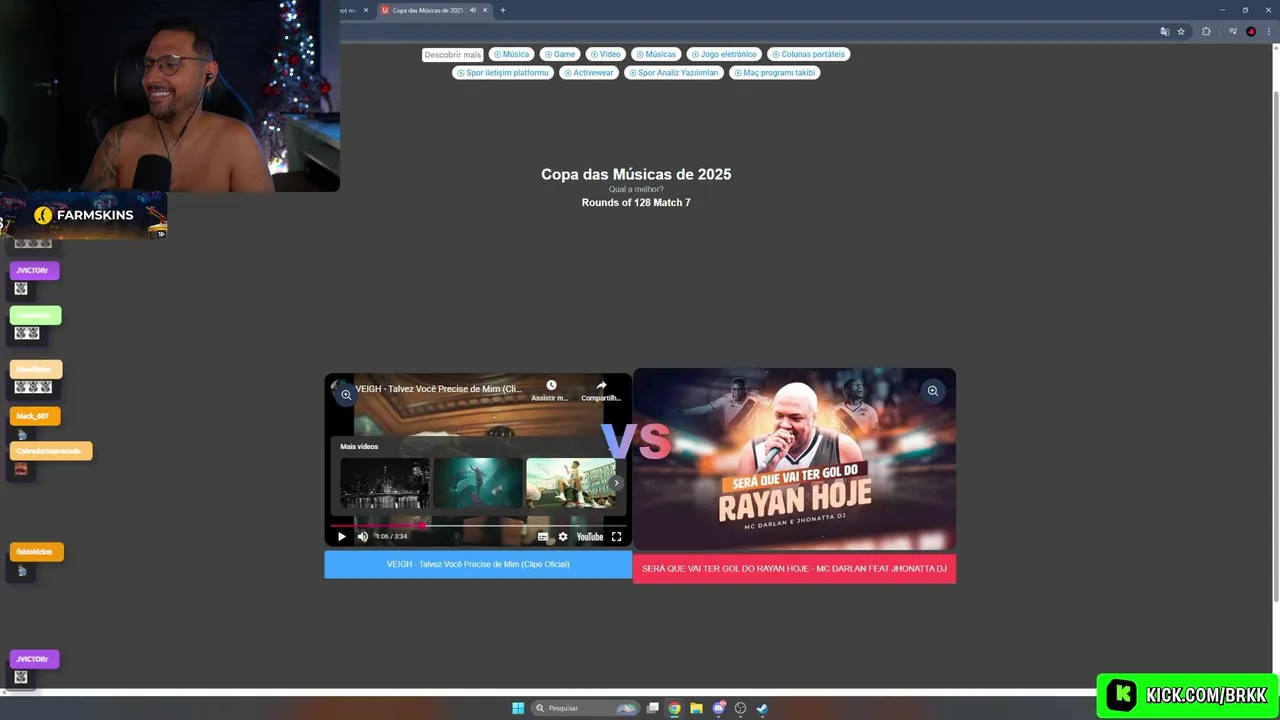
Task: Open the media controls icon in Chrome
Action: tap(1232, 31)
